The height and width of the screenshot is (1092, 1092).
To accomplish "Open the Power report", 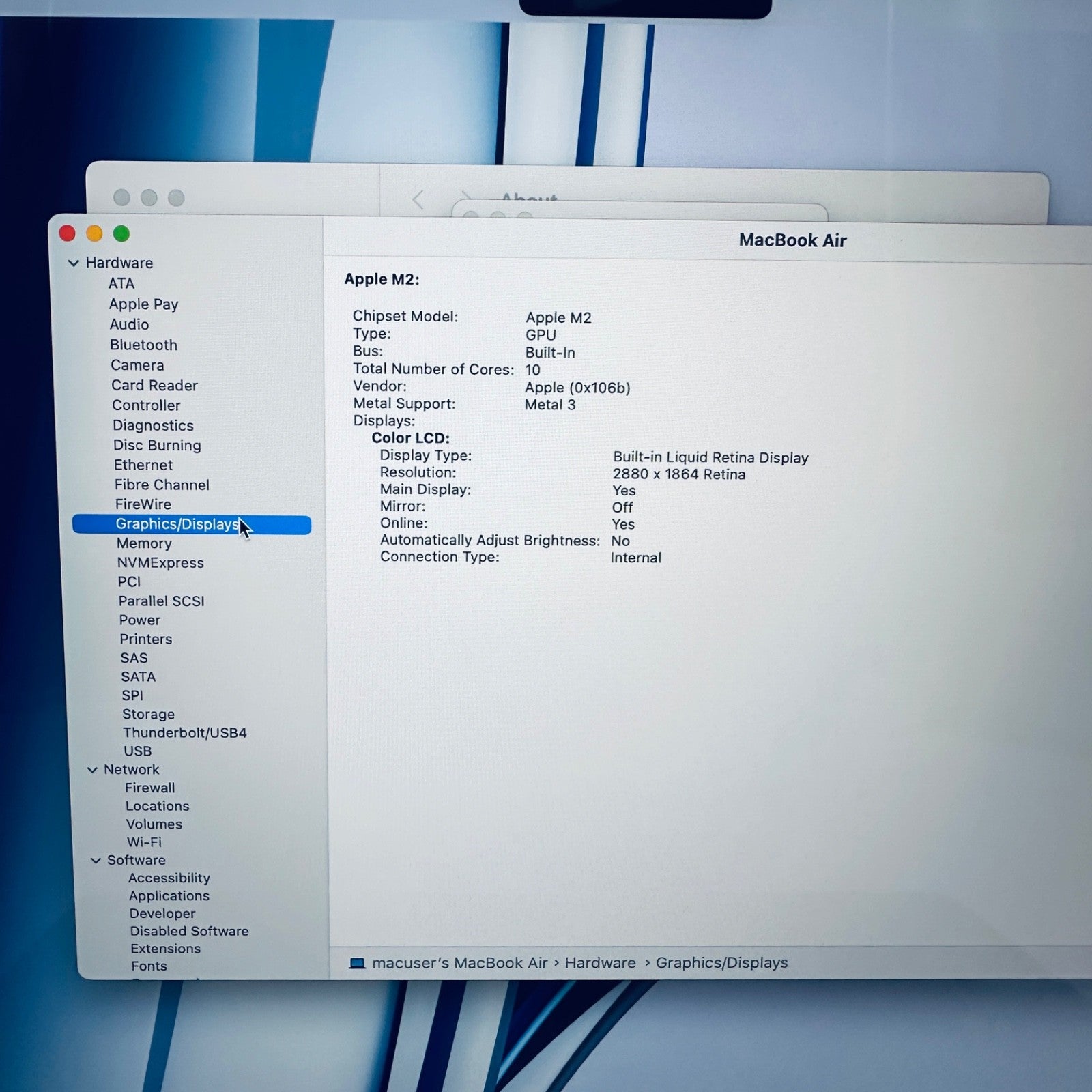I will (140, 620).
